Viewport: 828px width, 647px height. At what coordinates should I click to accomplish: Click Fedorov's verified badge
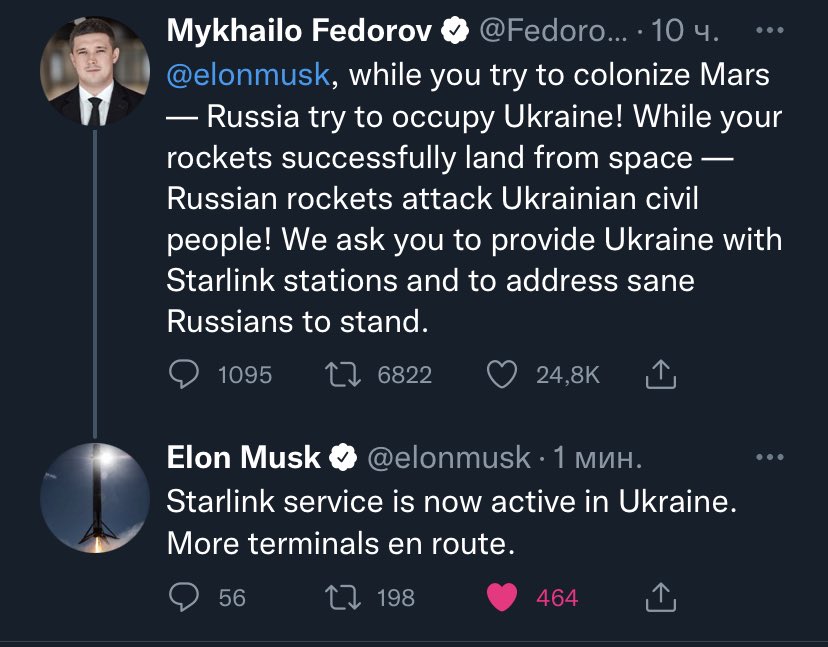(x=455, y=31)
